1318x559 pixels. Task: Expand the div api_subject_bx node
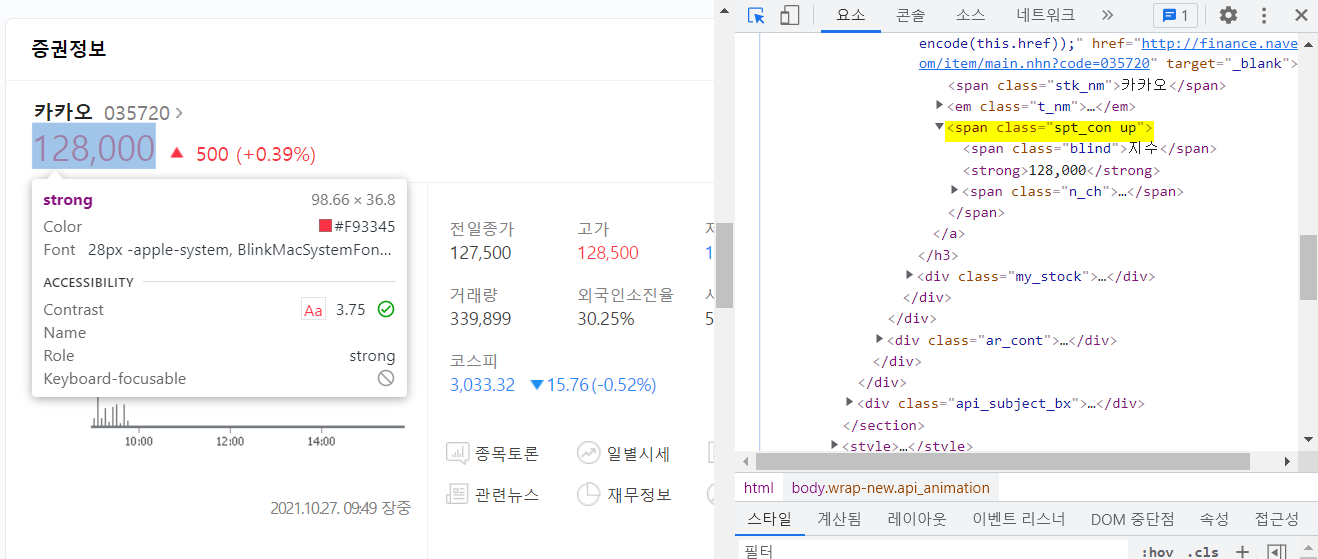pyautogui.click(x=850, y=403)
